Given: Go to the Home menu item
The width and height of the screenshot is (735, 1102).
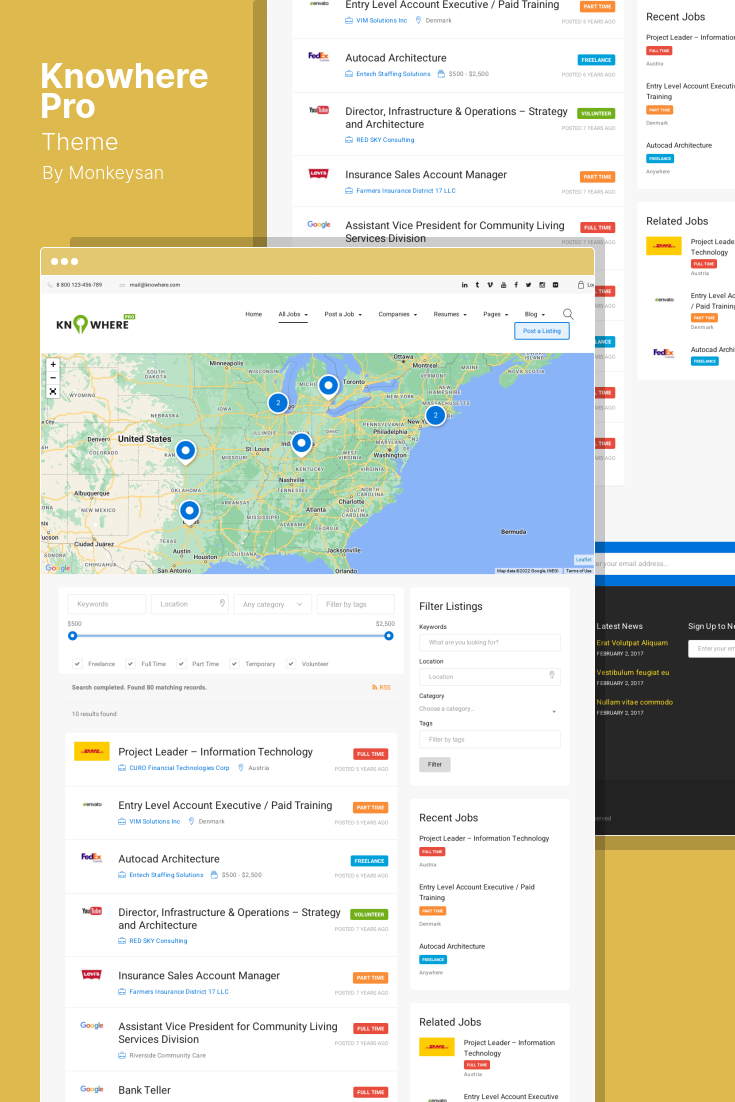Looking at the screenshot, I should pos(254,314).
